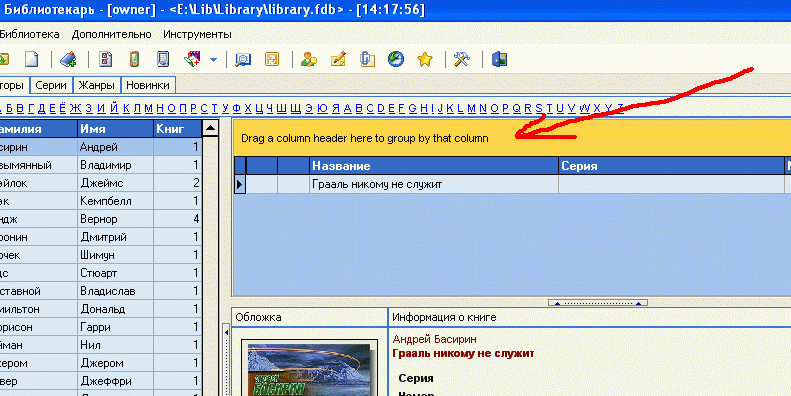Click the magnifier search book icon

(243, 60)
